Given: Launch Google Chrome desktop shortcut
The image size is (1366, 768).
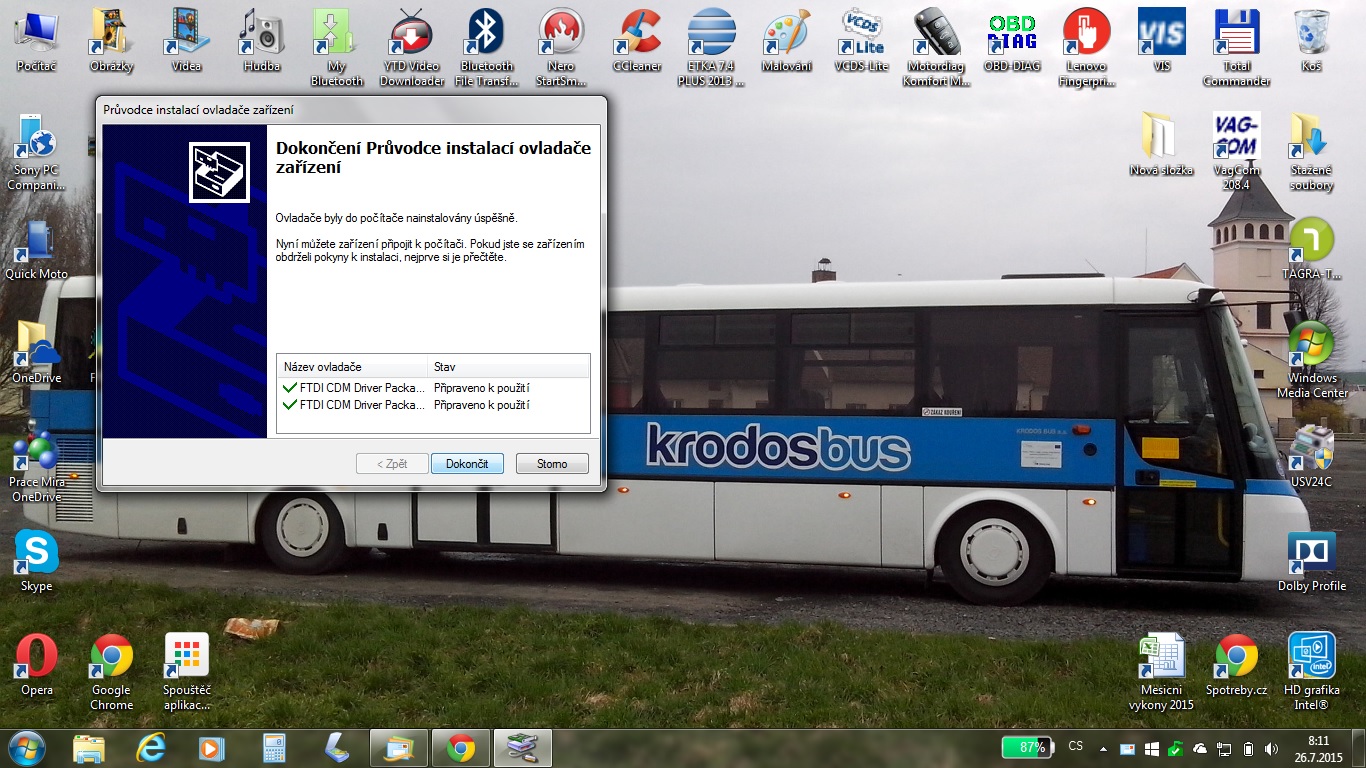Looking at the screenshot, I should coord(111,672).
